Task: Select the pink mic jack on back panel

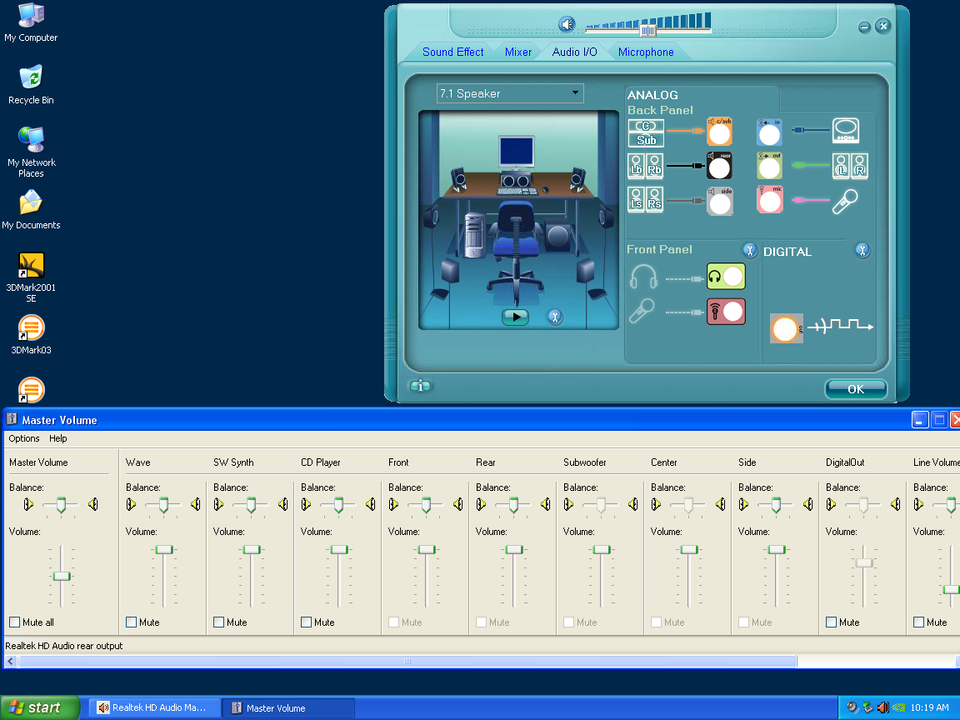Action: click(x=769, y=200)
